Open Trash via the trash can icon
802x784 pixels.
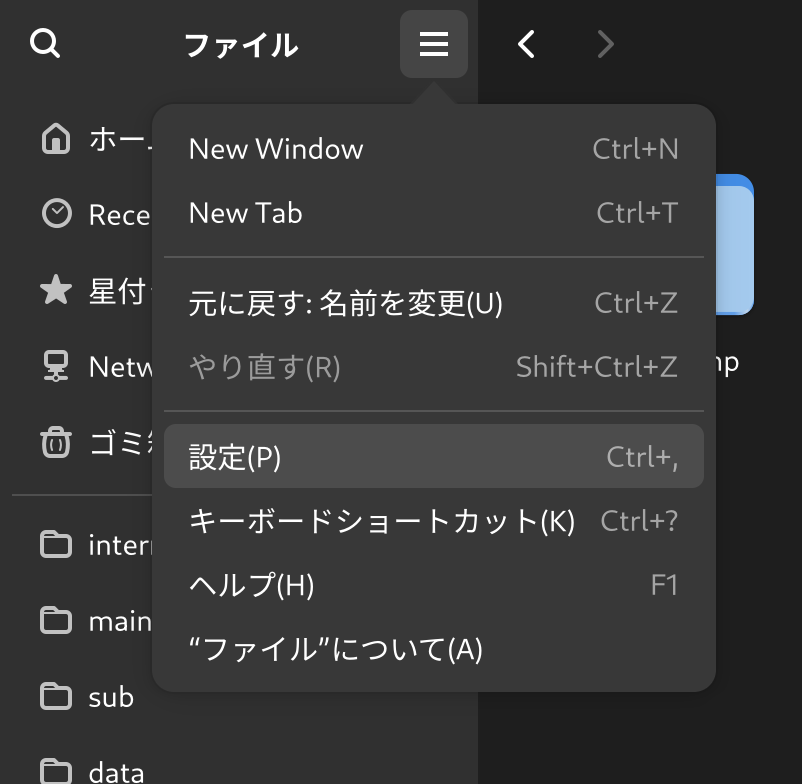56,442
